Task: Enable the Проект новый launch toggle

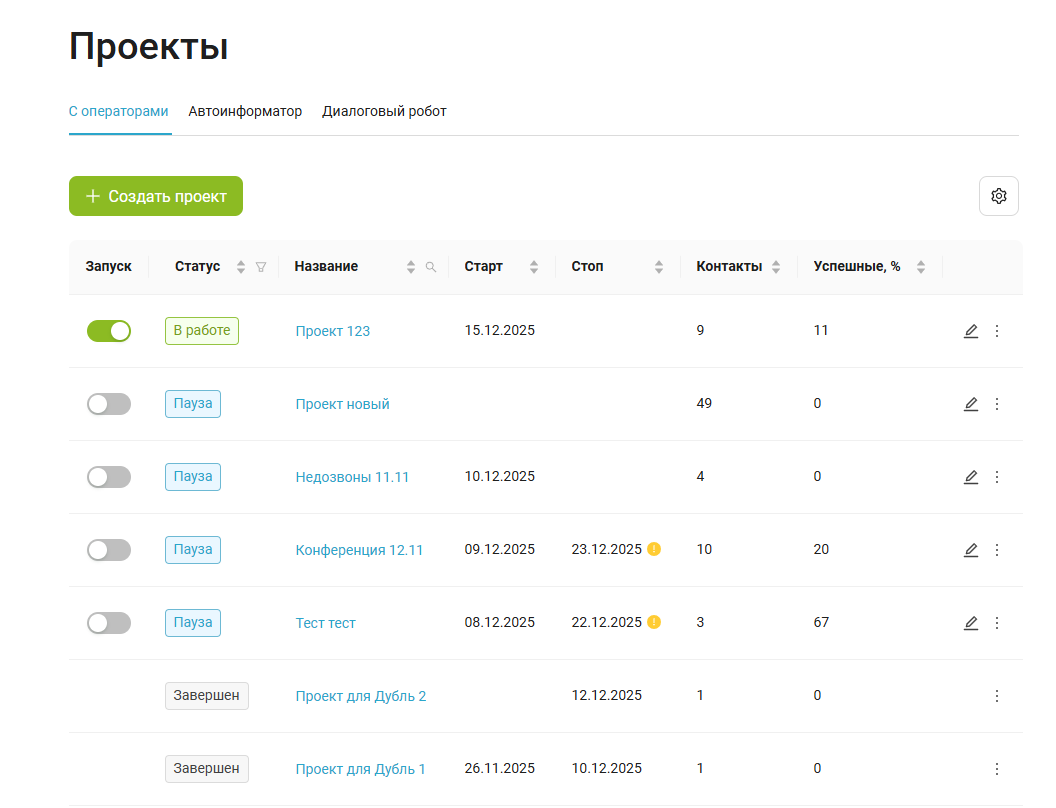Action: [x=109, y=404]
